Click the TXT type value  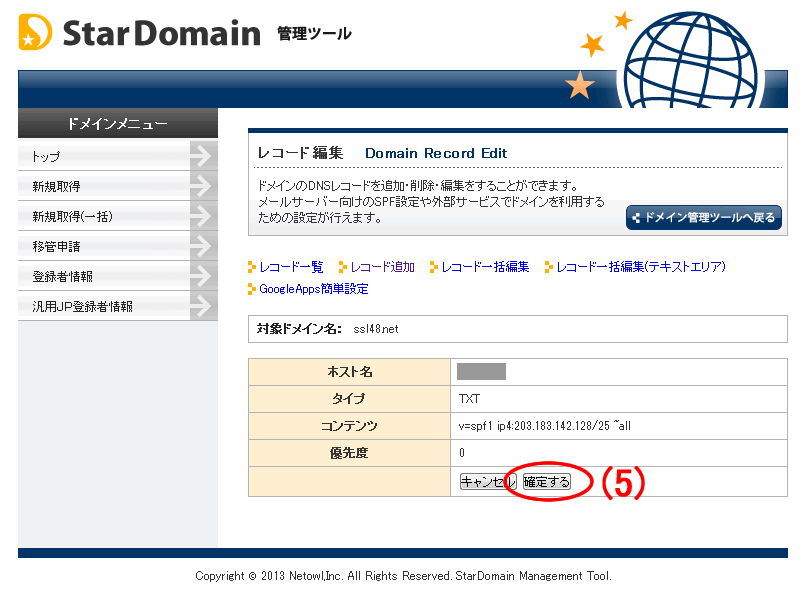pos(469,399)
